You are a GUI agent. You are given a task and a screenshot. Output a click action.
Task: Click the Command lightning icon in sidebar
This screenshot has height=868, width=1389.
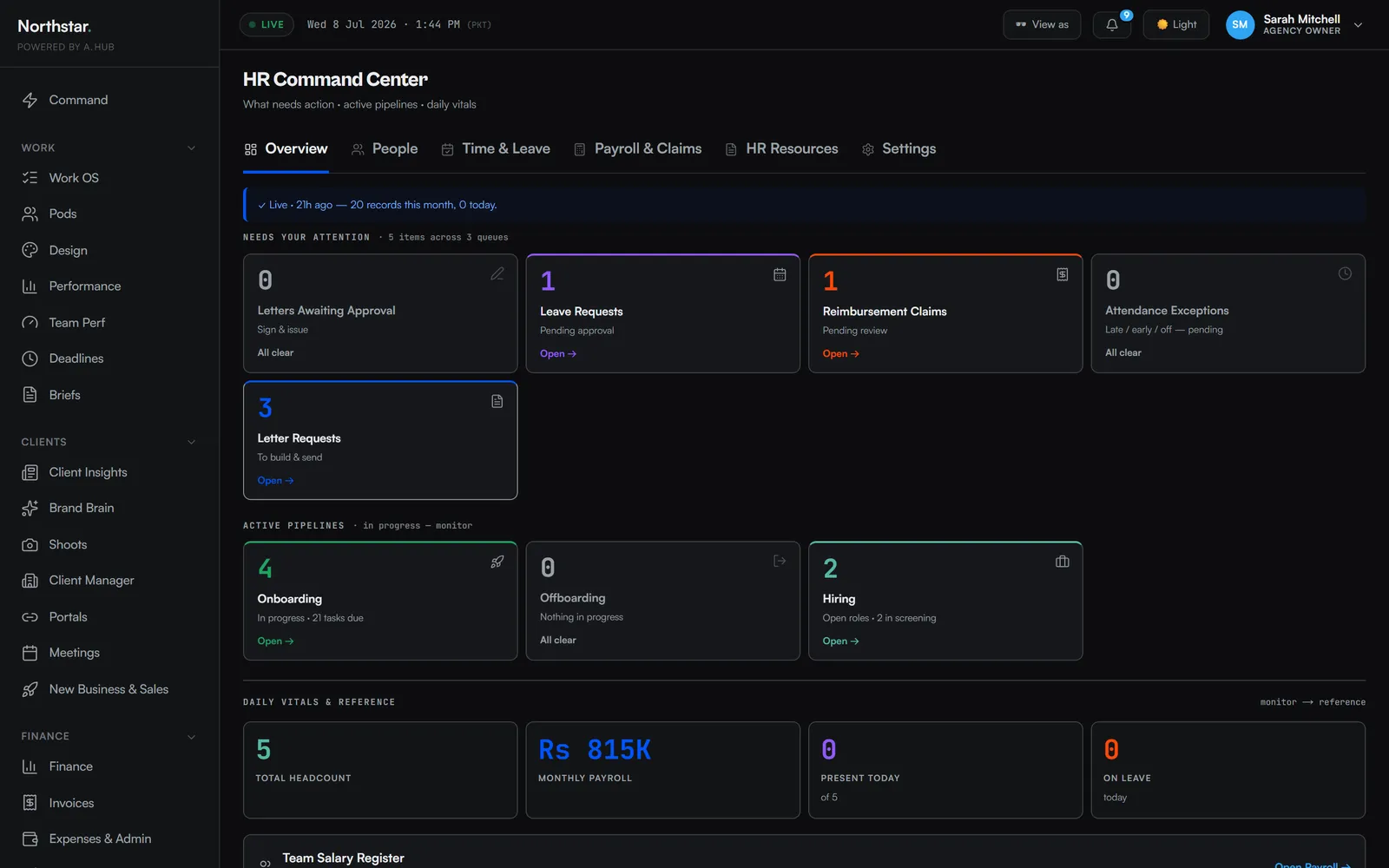pos(30,100)
